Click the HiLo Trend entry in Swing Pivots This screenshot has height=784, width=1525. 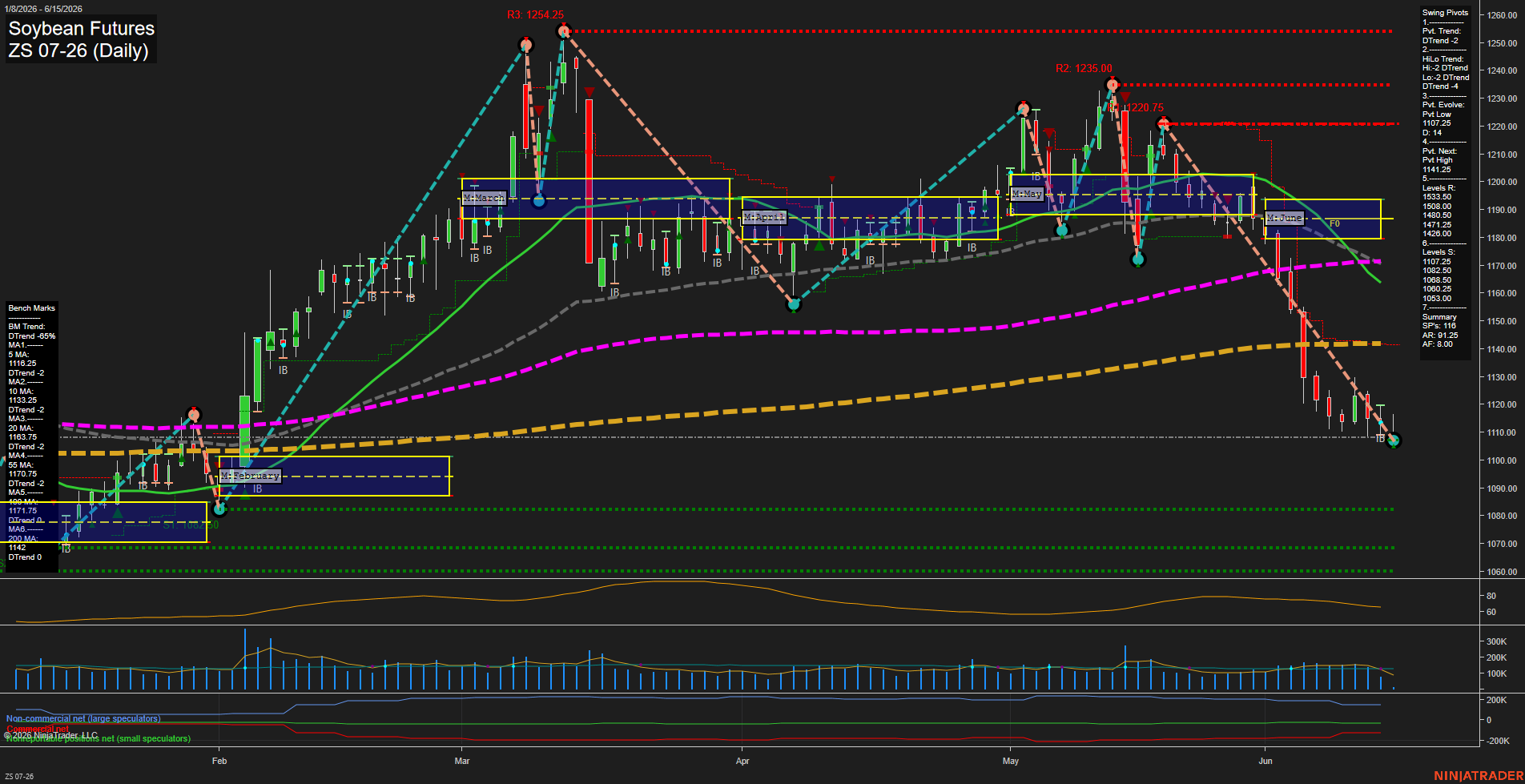1443,59
